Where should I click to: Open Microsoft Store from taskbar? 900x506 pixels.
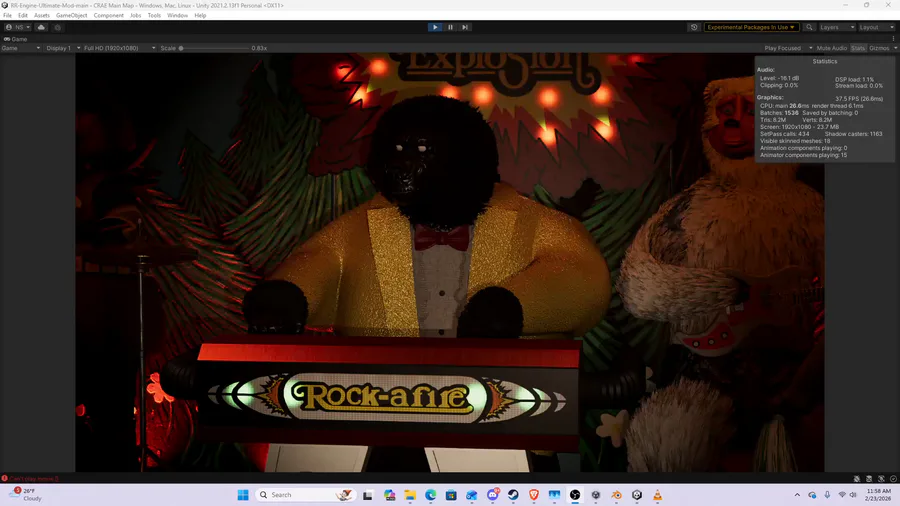[x=451, y=495]
